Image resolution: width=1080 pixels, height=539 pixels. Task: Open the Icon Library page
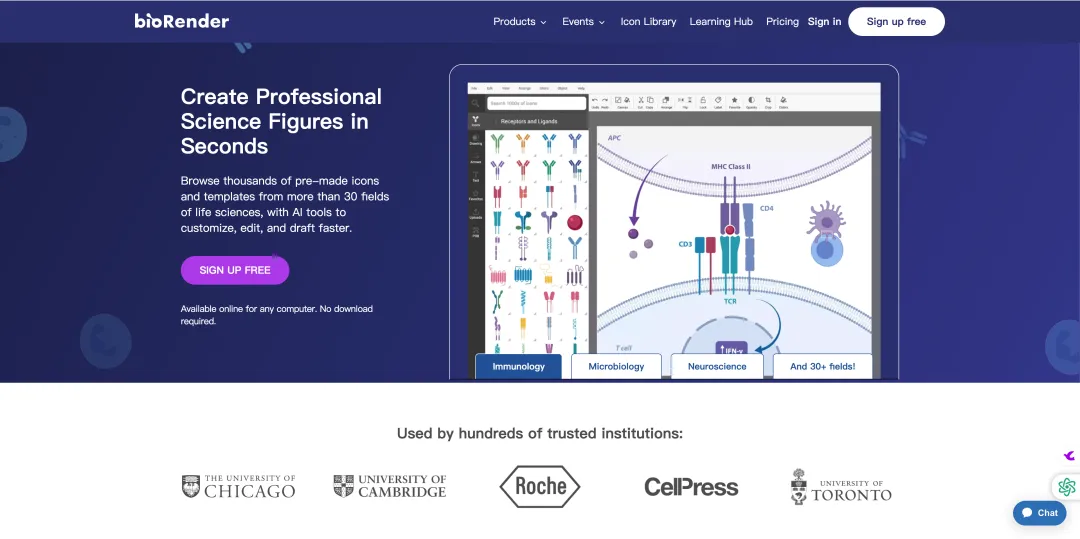(x=648, y=21)
